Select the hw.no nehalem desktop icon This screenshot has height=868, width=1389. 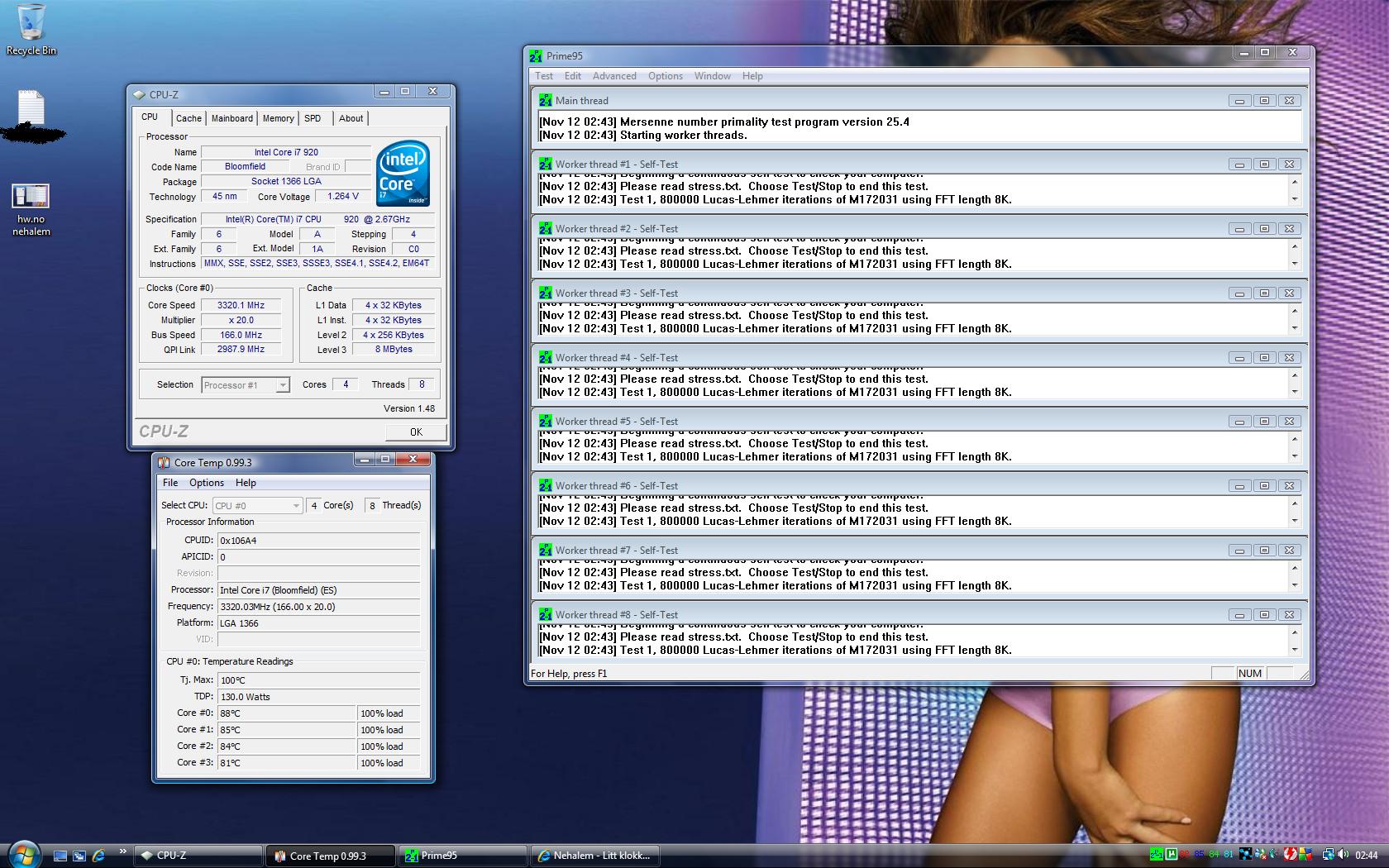coord(31,209)
